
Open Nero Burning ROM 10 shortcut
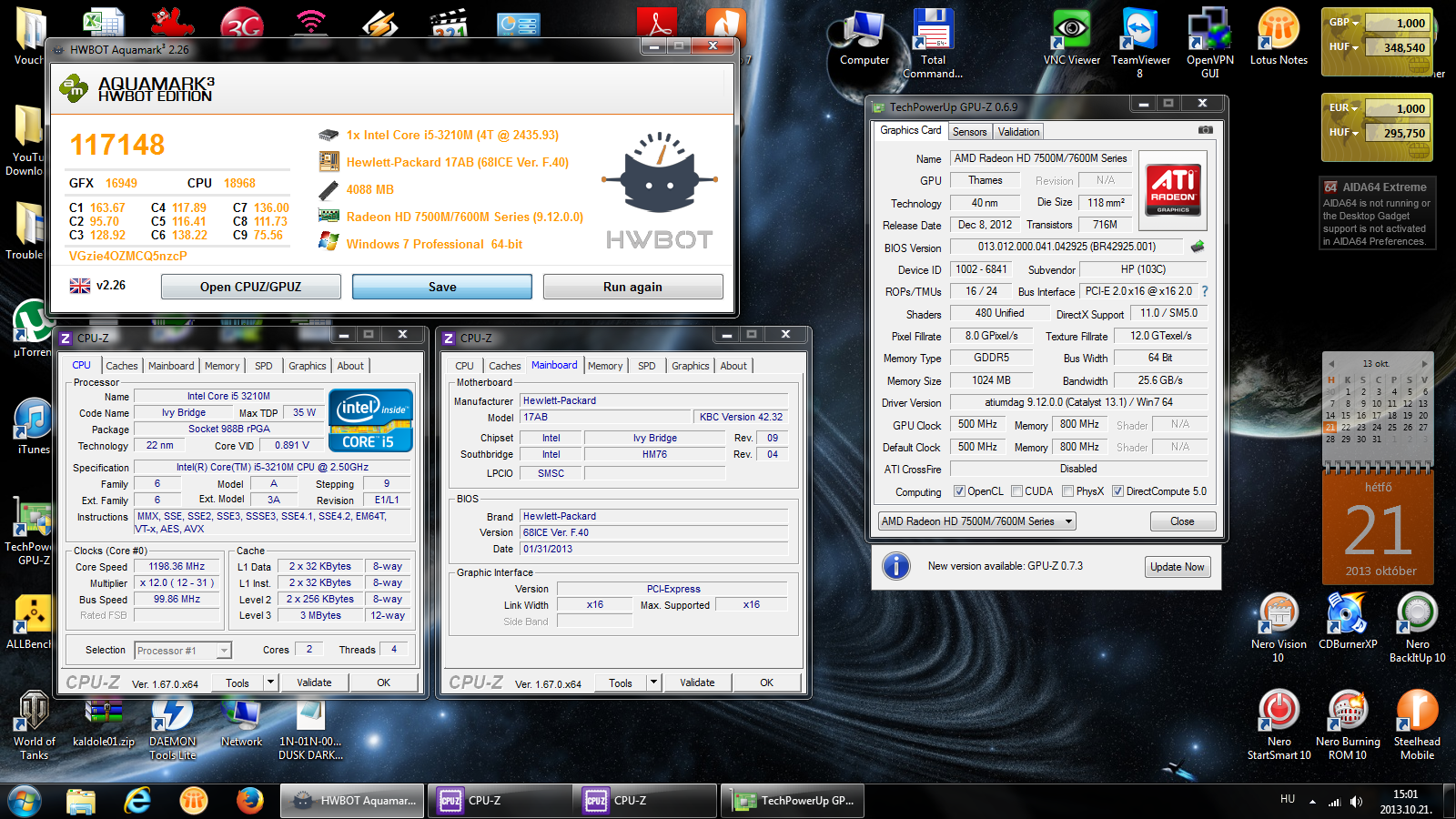tap(1348, 725)
